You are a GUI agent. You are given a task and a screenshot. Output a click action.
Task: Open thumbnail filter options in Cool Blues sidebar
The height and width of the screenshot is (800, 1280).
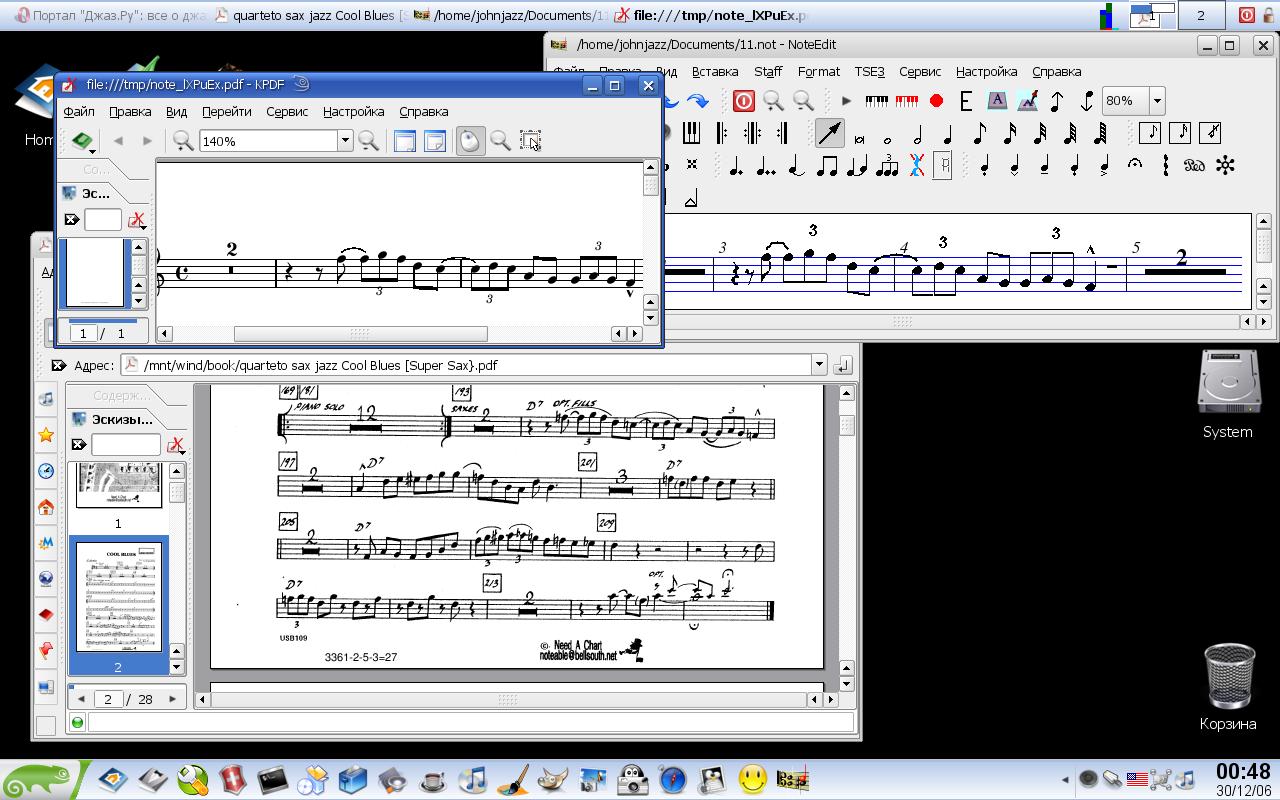point(176,445)
